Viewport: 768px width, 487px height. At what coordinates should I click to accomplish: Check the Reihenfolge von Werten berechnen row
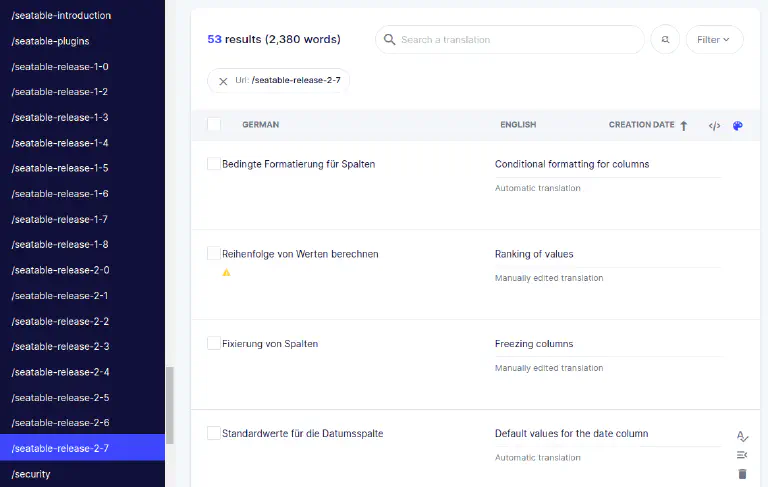click(x=214, y=253)
